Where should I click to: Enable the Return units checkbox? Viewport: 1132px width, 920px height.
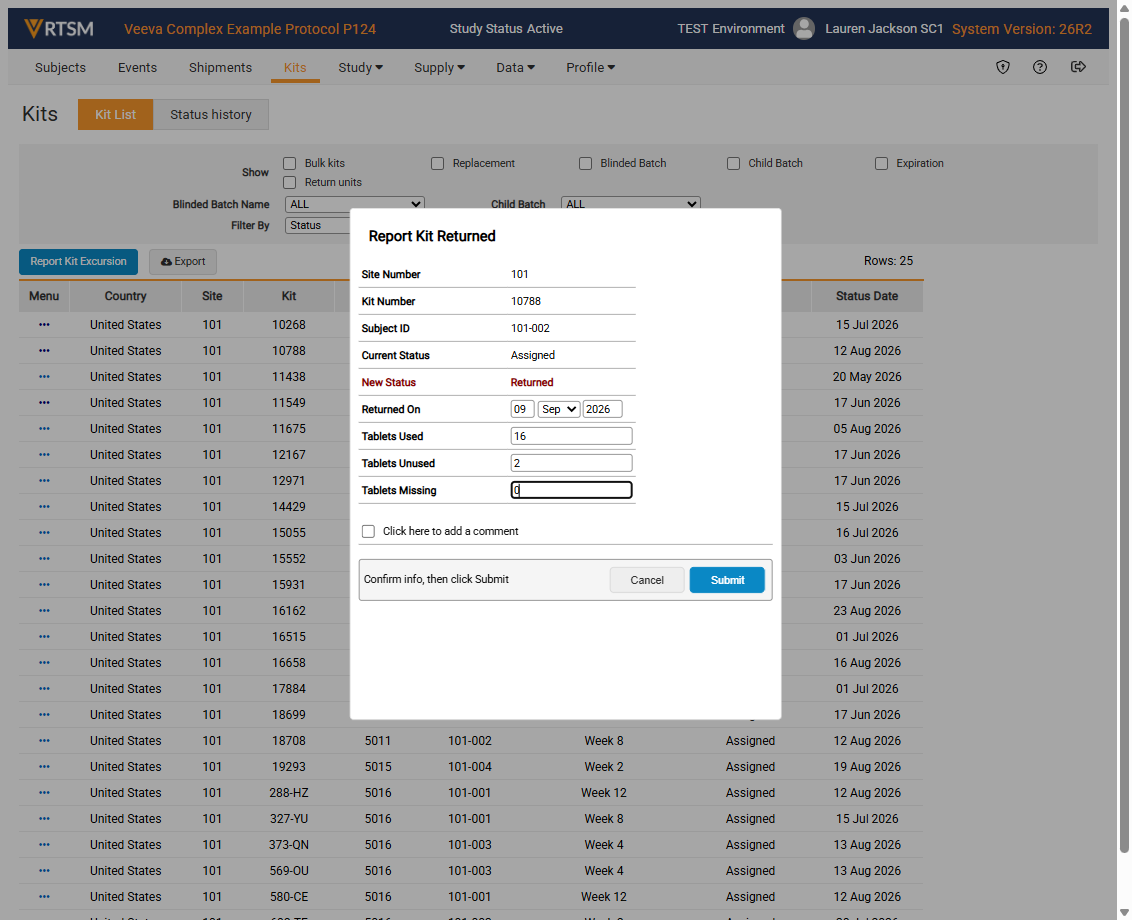point(289,182)
